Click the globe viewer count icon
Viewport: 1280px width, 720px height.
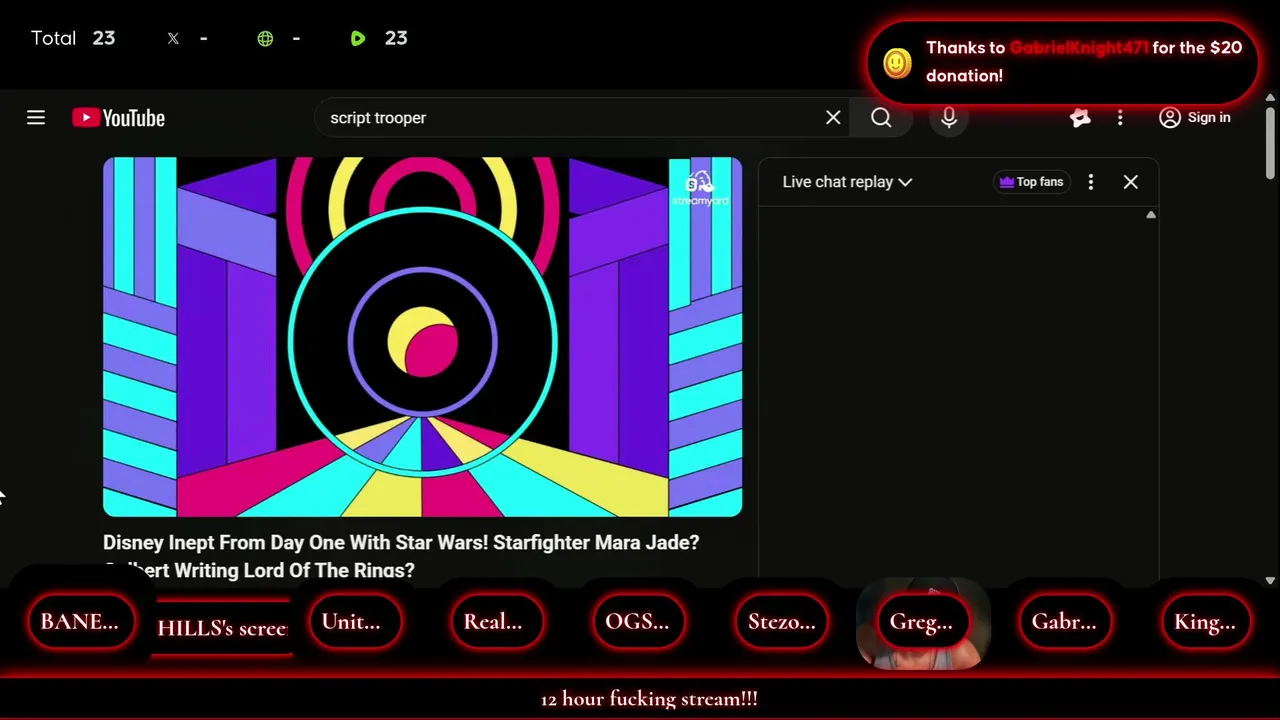point(265,38)
